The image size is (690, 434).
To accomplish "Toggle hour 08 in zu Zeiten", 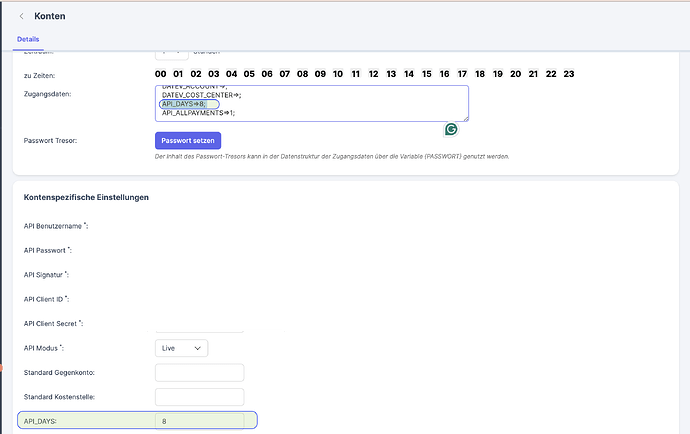I will tap(302, 74).
